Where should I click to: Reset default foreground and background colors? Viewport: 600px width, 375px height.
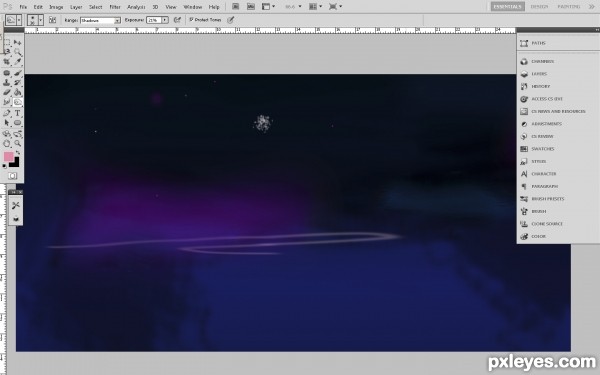5,166
